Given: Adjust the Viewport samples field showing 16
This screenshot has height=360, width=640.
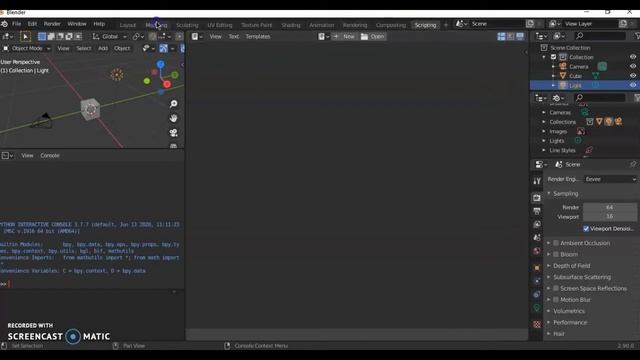Looking at the screenshot, I should click(609, 217).
